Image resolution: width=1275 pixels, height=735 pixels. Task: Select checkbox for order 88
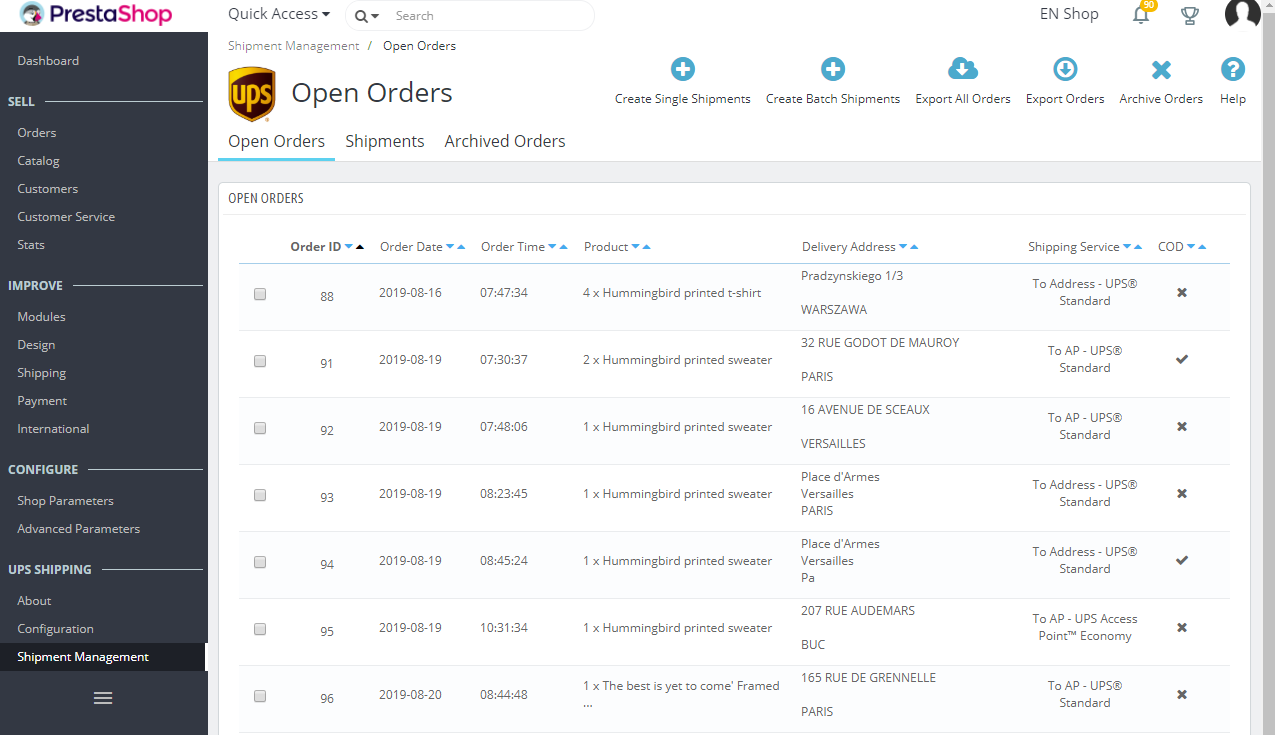click(x=260, y=294)
